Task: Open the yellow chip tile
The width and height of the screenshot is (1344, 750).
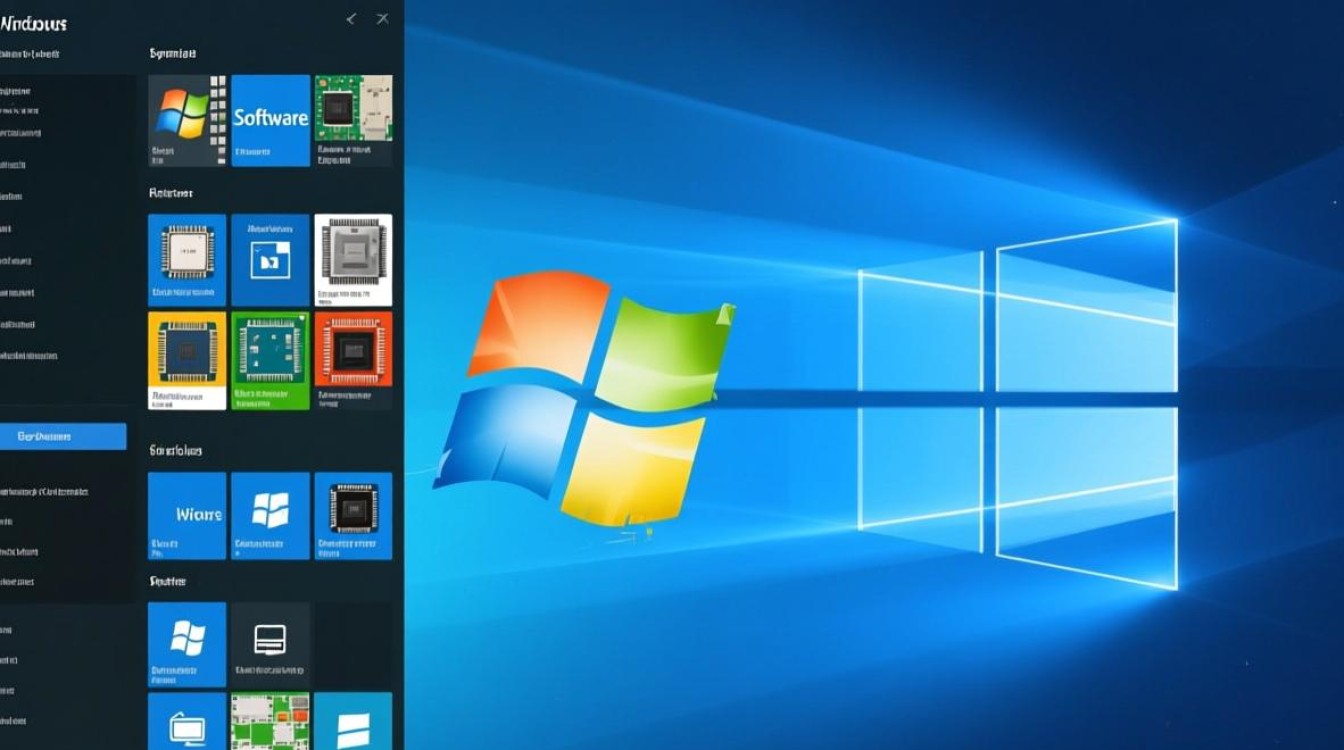Action: [186, 360]
